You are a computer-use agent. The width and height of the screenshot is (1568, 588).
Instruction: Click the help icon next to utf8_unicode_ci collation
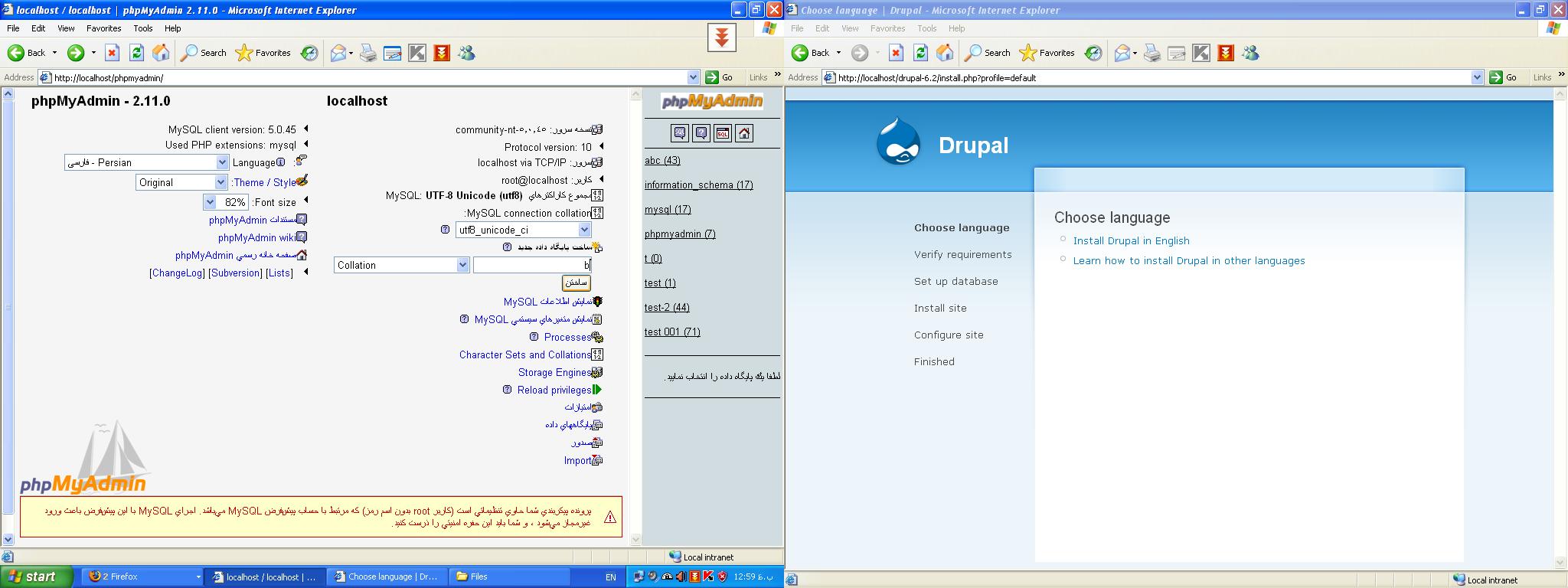pos(445,230)
